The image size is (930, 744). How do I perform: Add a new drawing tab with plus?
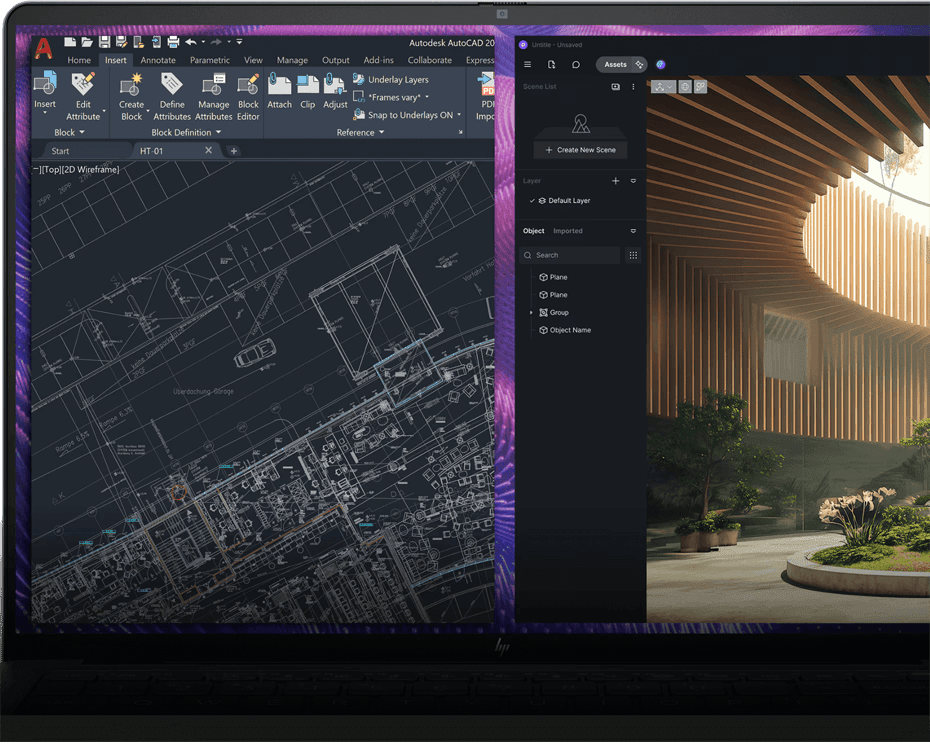pos(234,151)
